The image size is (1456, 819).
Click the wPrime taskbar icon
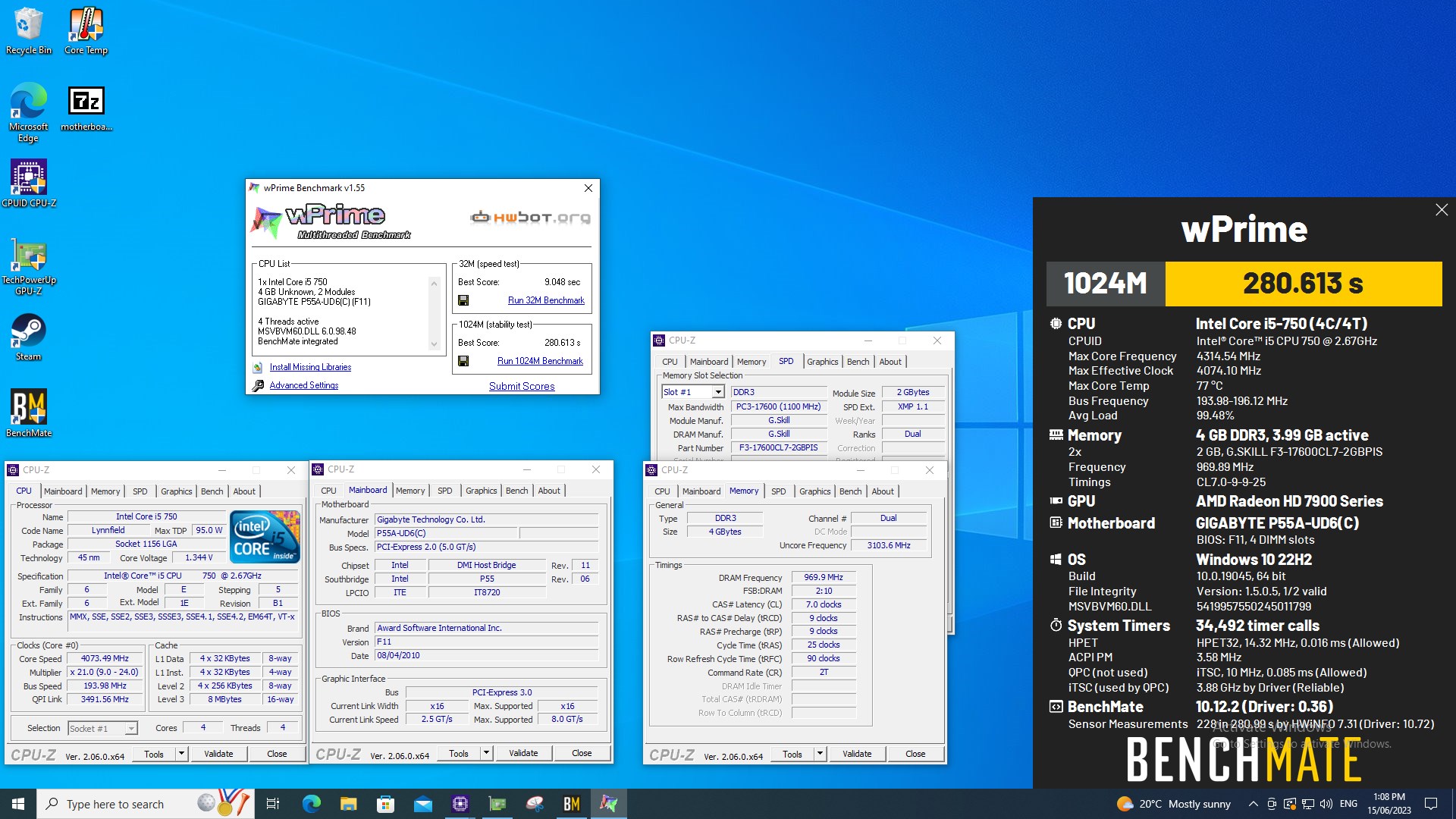609,804
